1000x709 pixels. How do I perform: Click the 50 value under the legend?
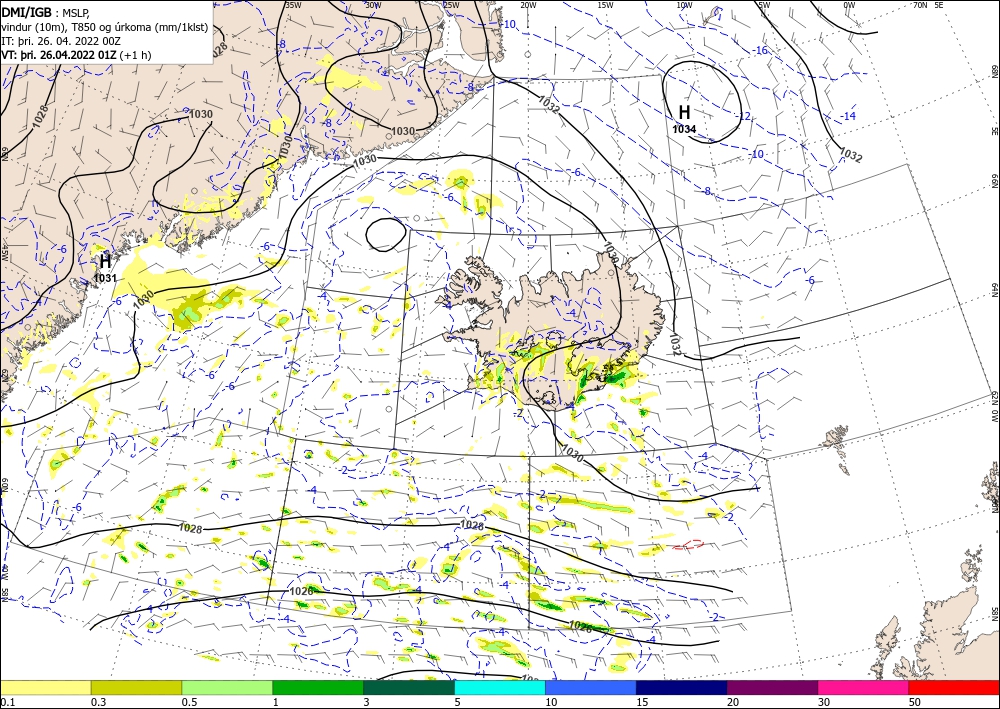[915, 702]
